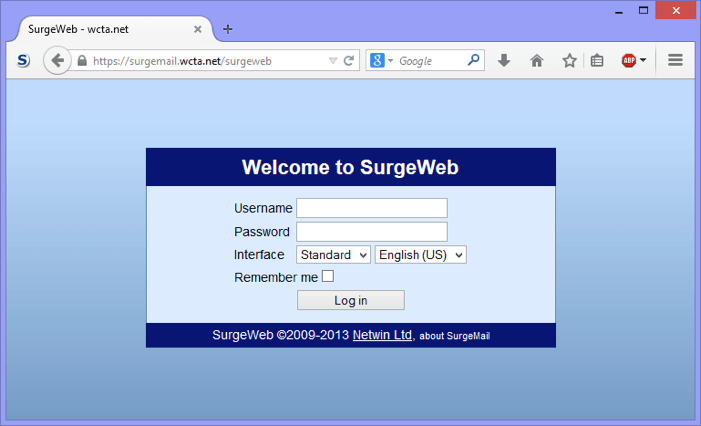The height and width of the screenshot is (426, 701).
Task: Open the Standard interface dropdown
Action: [x=333, y=255]
